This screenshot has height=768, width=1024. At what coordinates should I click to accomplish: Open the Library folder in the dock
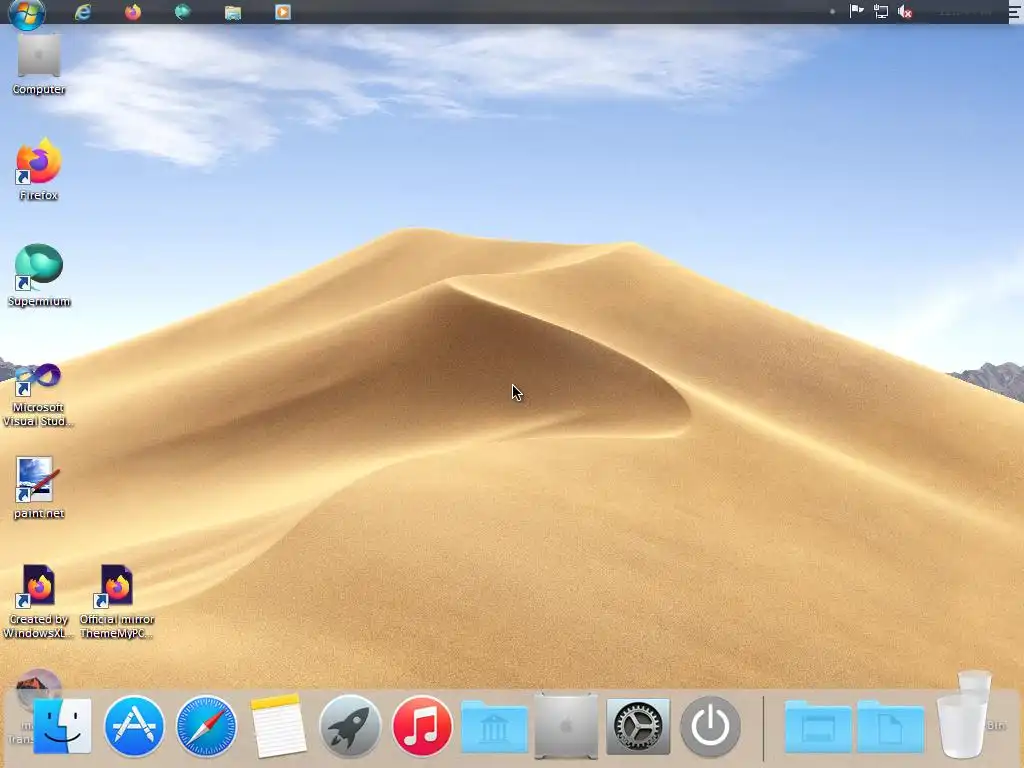click(x=494, y=728)
